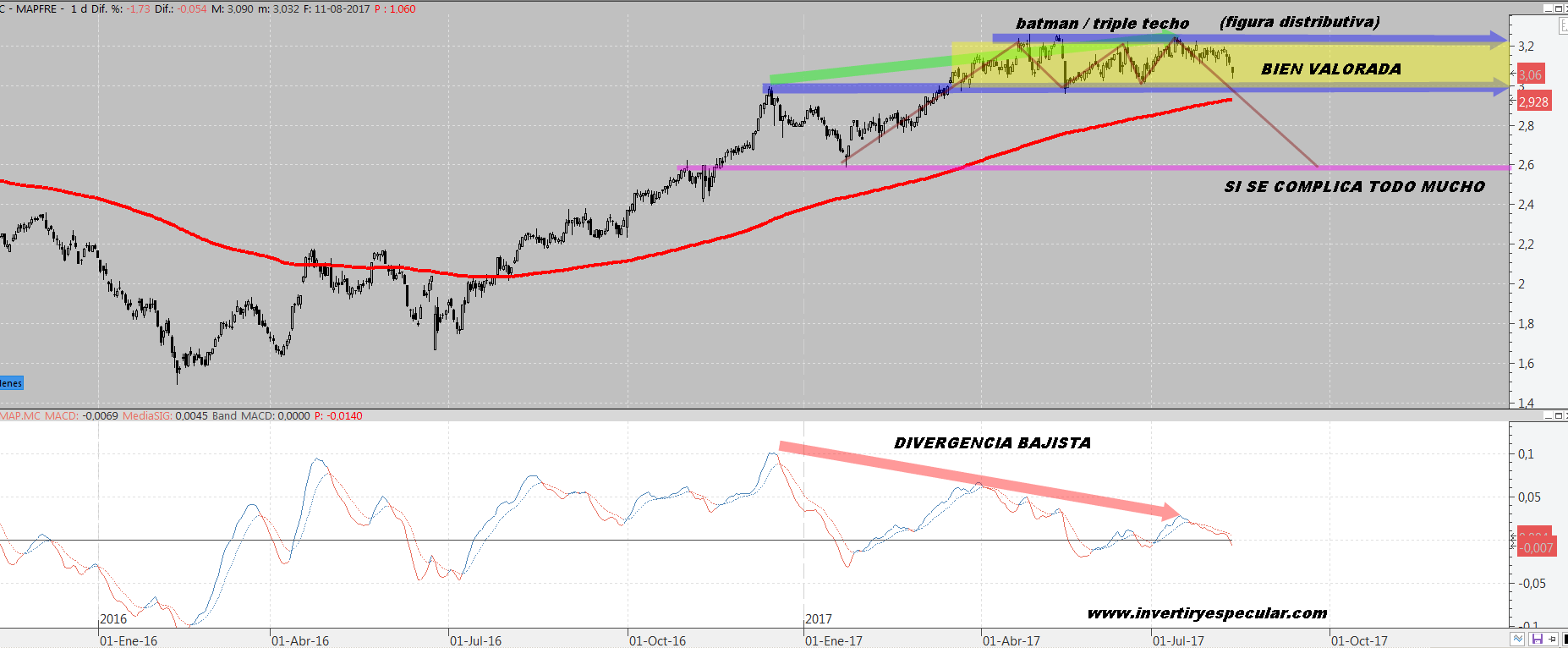Click the red 3,06 price tag
1568x648 pixels.
point(1531,74)
